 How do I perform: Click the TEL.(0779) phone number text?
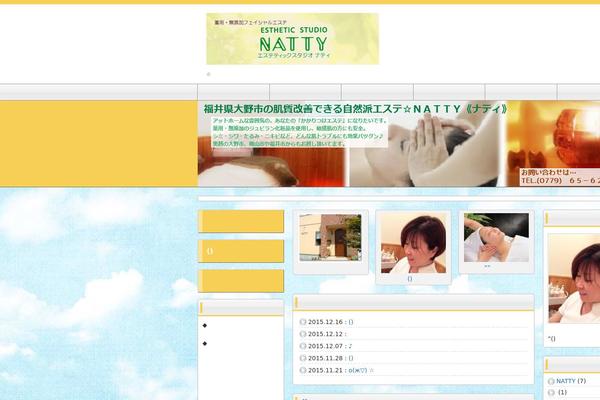pyautogui.click(x=560, y=181)
